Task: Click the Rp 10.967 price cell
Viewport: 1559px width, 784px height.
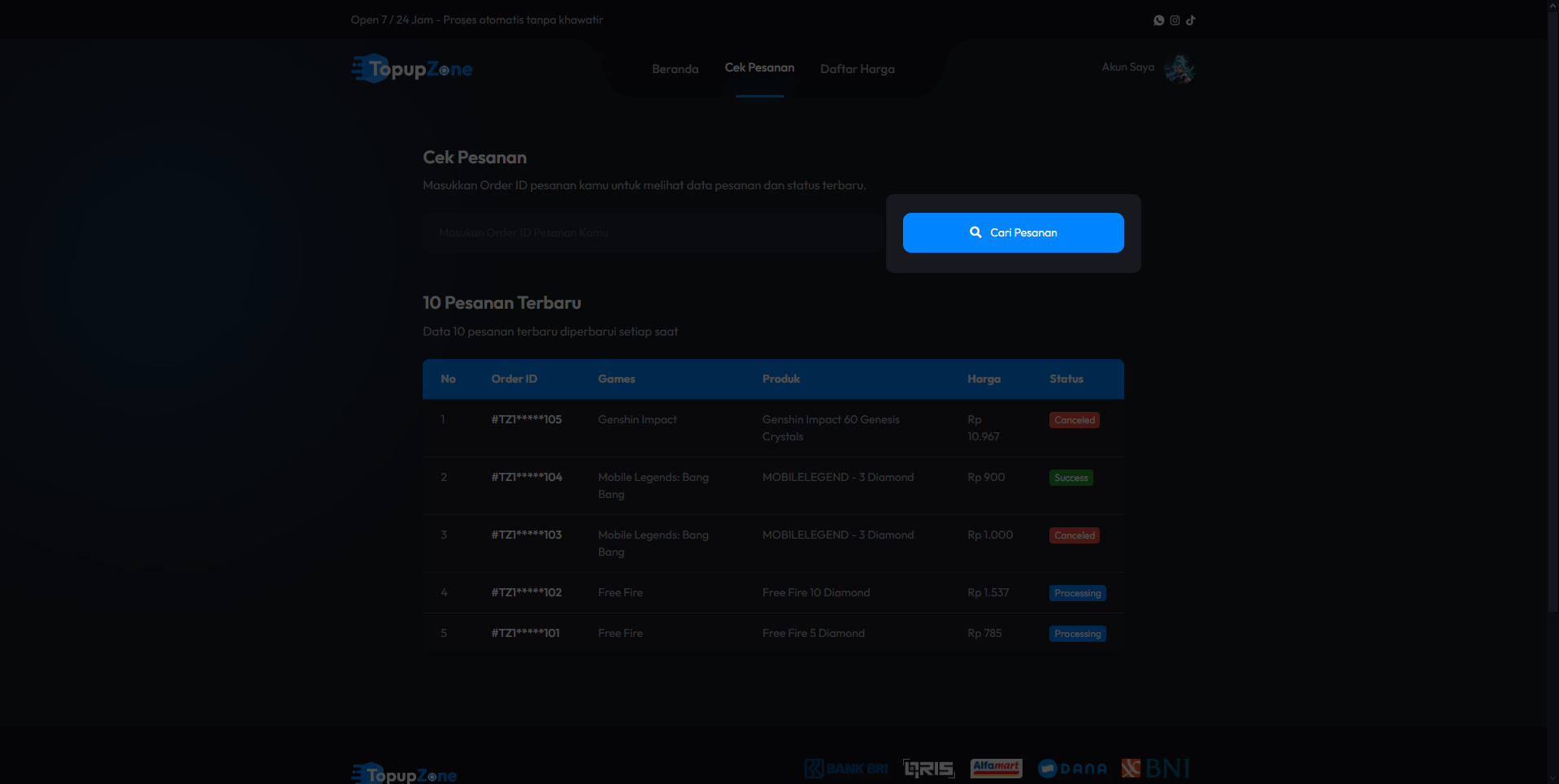Action: (984, 428)
